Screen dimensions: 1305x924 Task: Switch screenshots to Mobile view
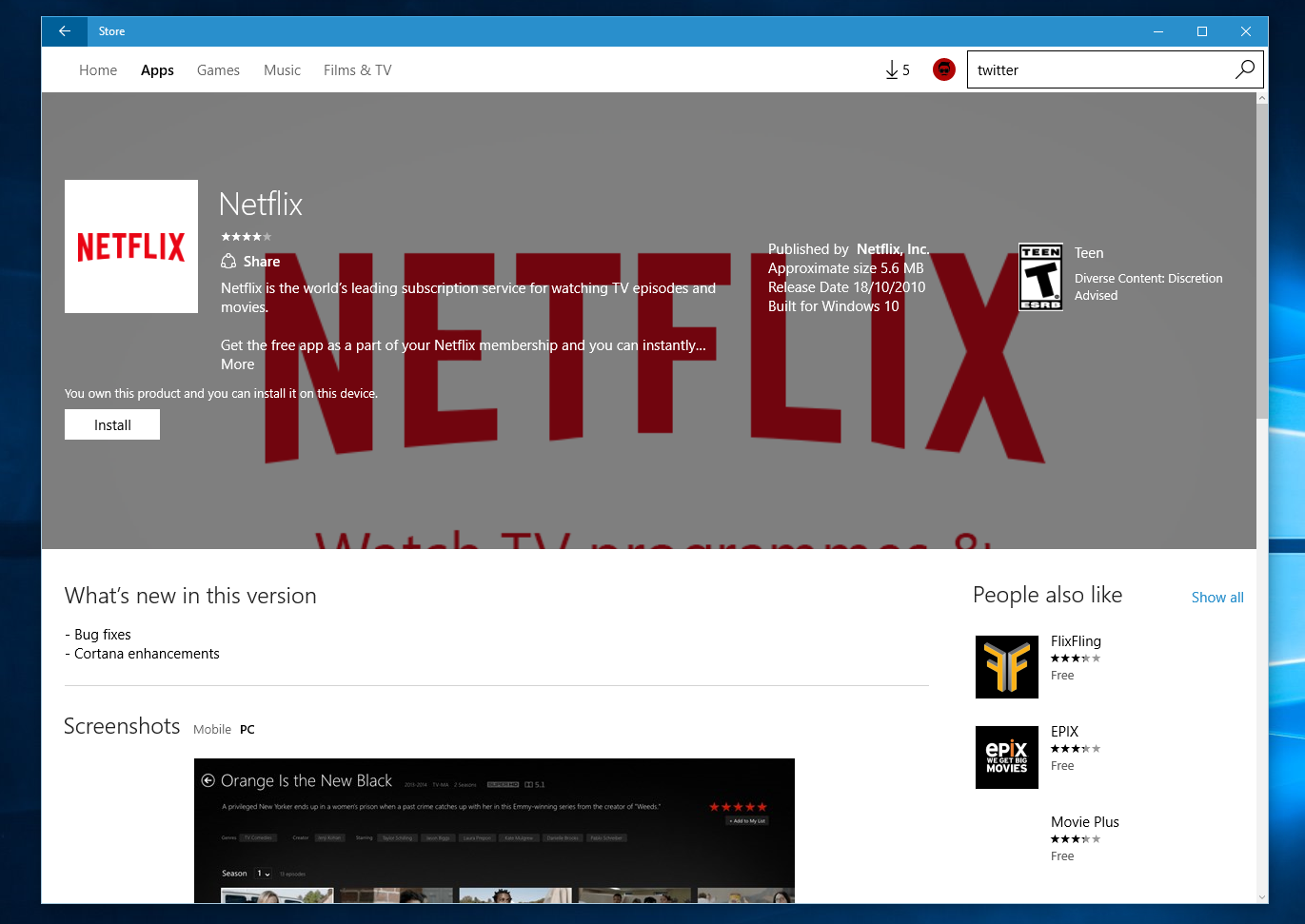[x=212, y=730]
